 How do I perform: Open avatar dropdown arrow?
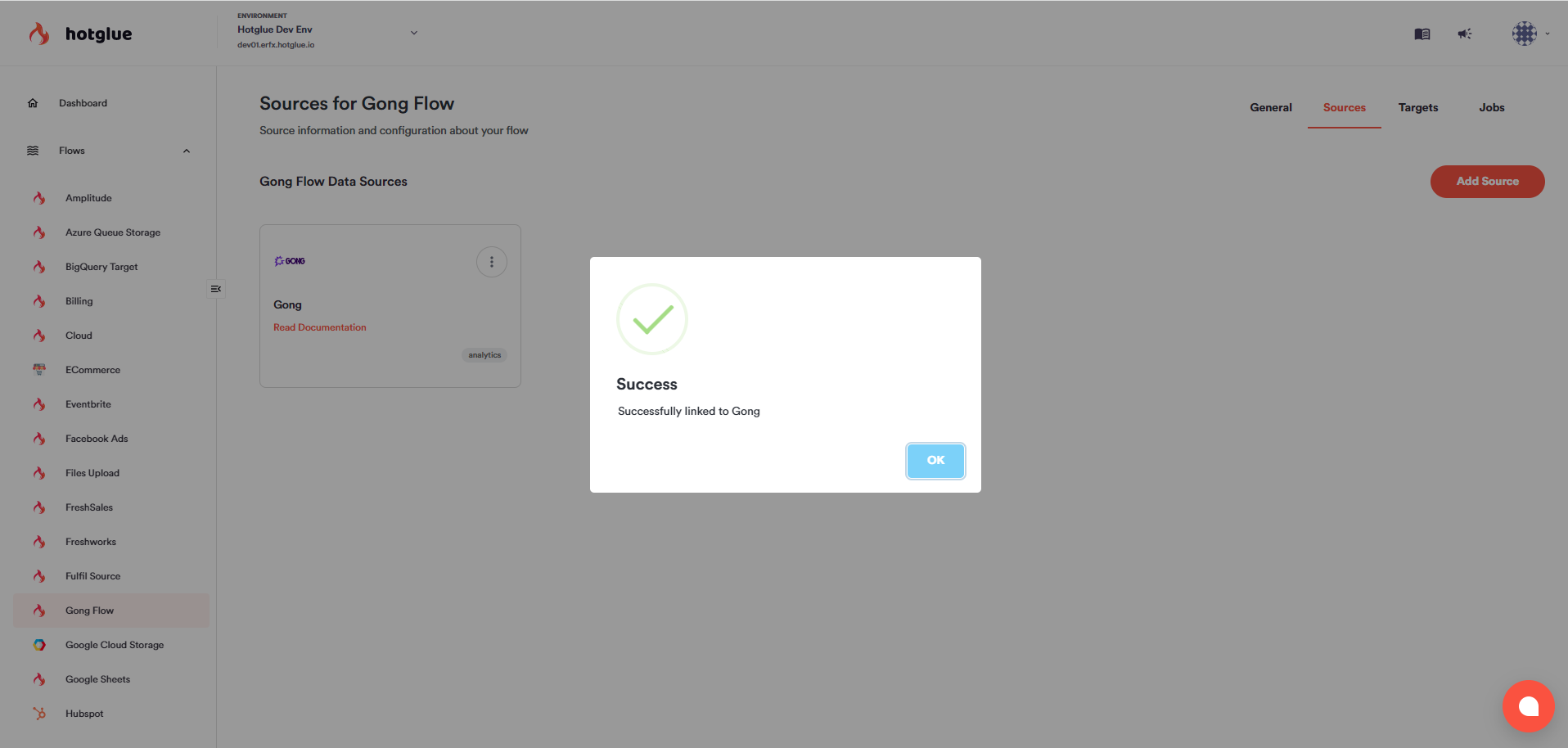1547,34
